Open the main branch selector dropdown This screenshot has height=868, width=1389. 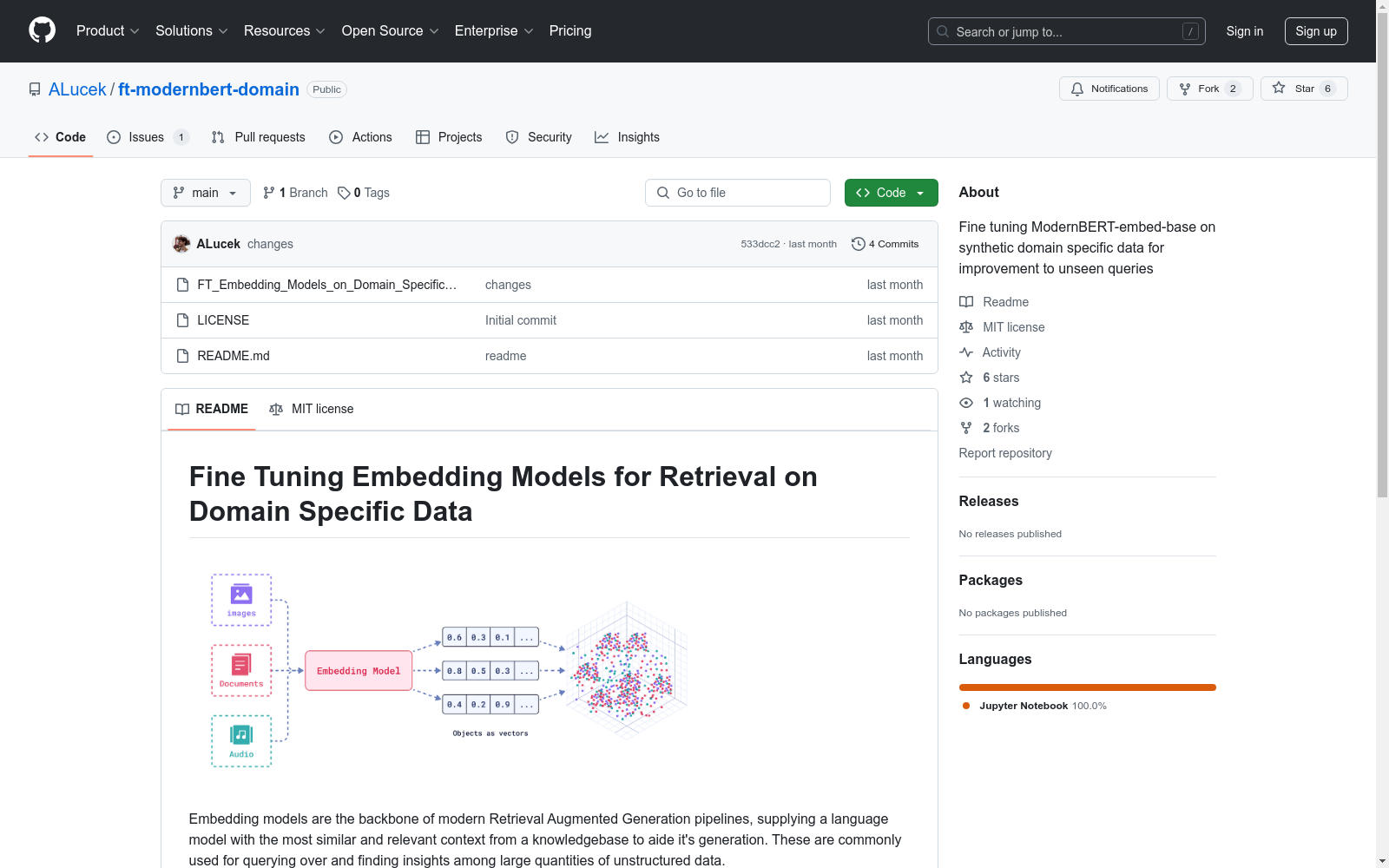coord(206,193)
